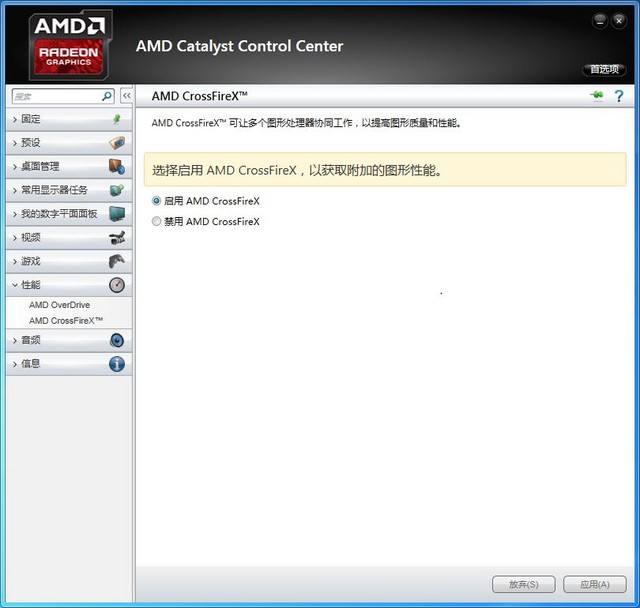Click the 游戏 gamepad icon

pyautogui.click(x=117, y=261)
